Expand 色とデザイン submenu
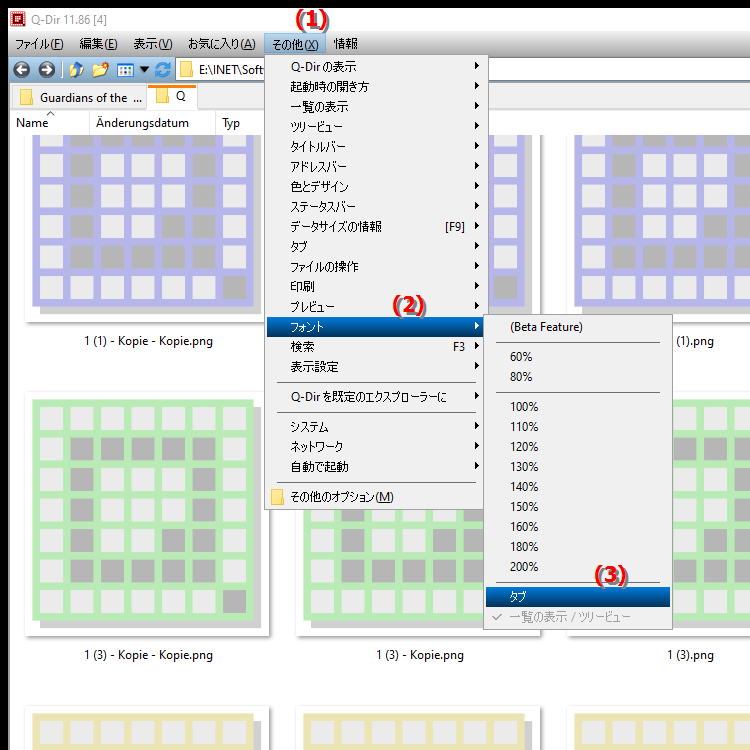Viewport: 750px width, 750px height. click(x=375, y=187)
